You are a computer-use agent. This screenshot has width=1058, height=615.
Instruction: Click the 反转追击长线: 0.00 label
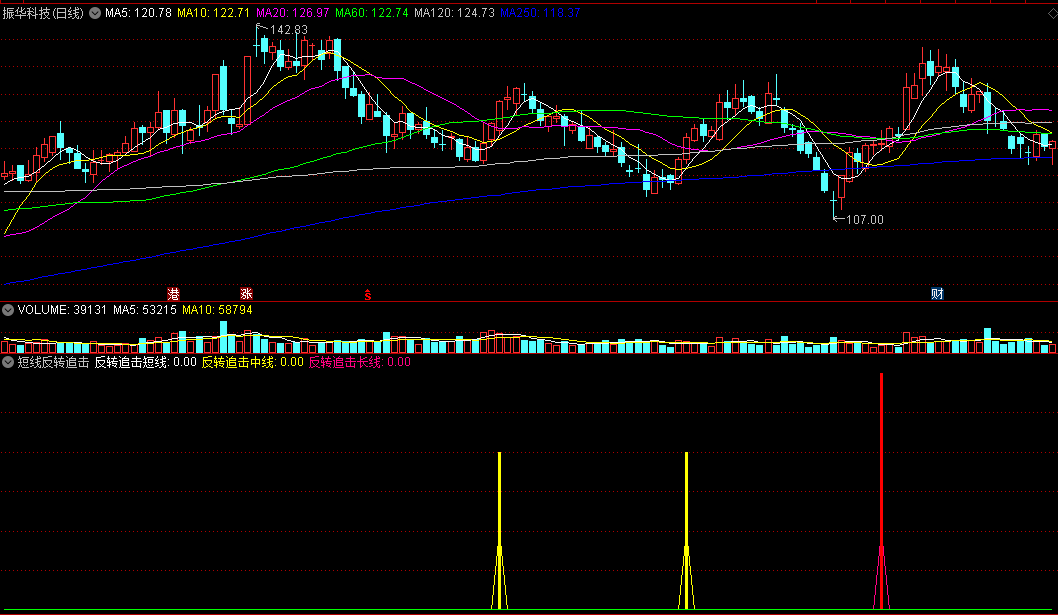point(360,362)
